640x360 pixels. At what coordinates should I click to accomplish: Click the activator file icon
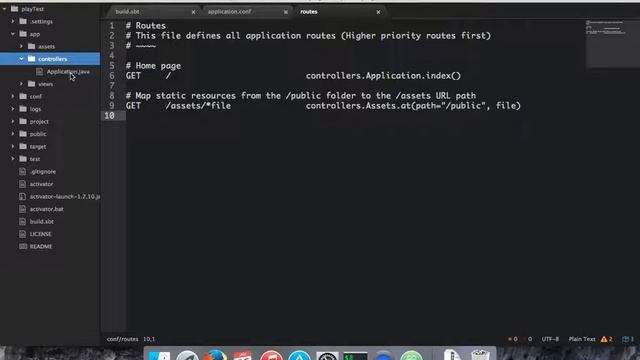coord(23,184)
